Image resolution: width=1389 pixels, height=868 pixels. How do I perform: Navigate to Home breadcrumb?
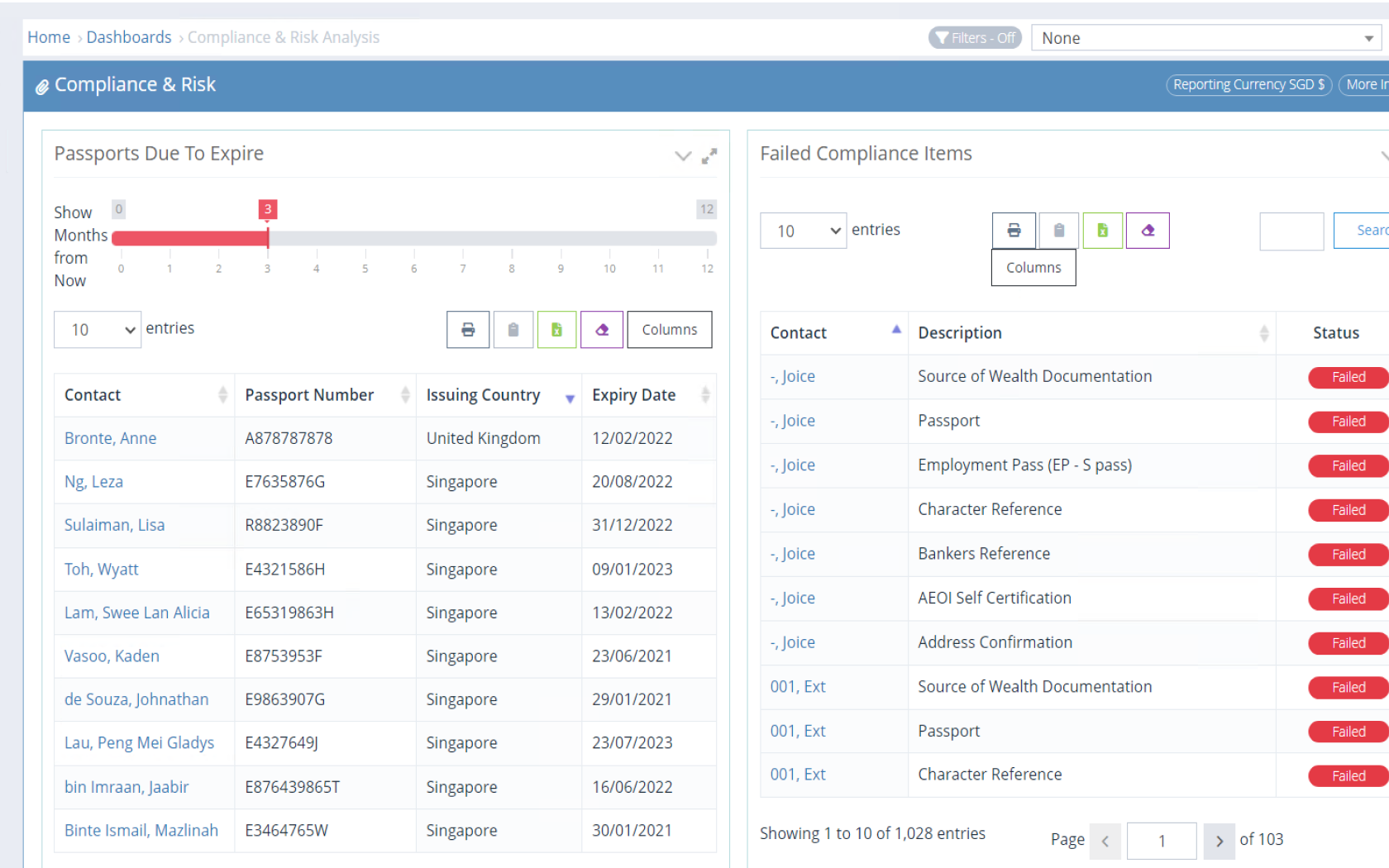coord(49,37)
